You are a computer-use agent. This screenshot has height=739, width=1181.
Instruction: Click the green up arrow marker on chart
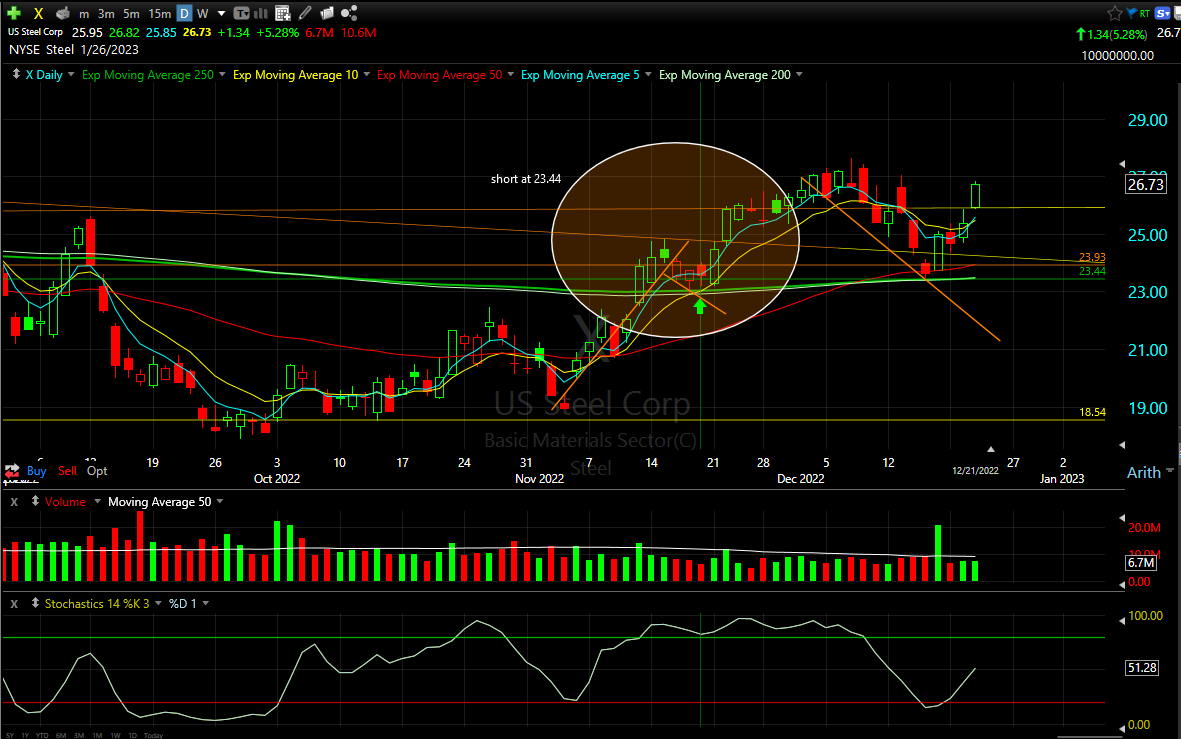point(700,306)
